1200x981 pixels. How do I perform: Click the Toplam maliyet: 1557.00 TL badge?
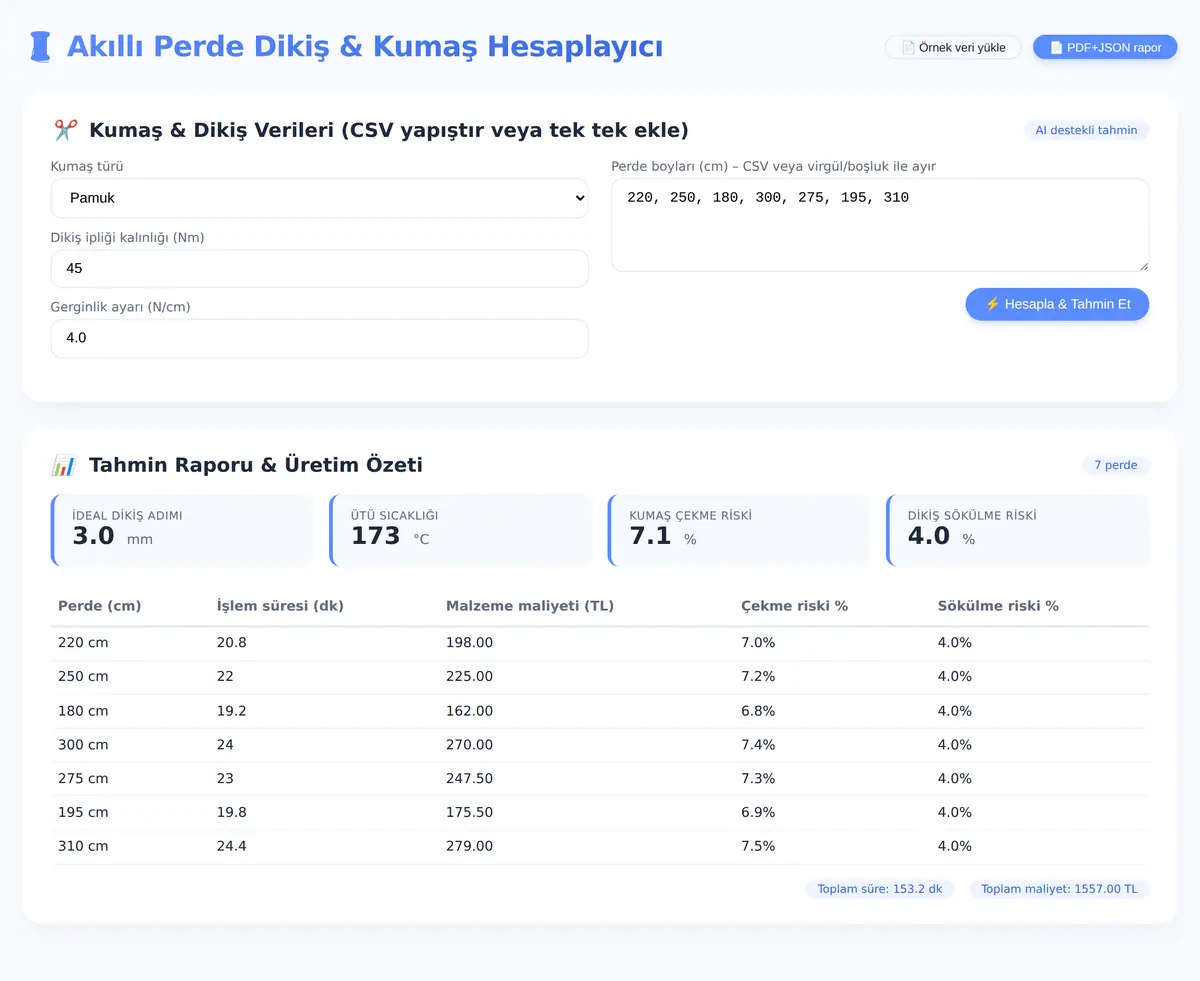tap(1059, 889)
